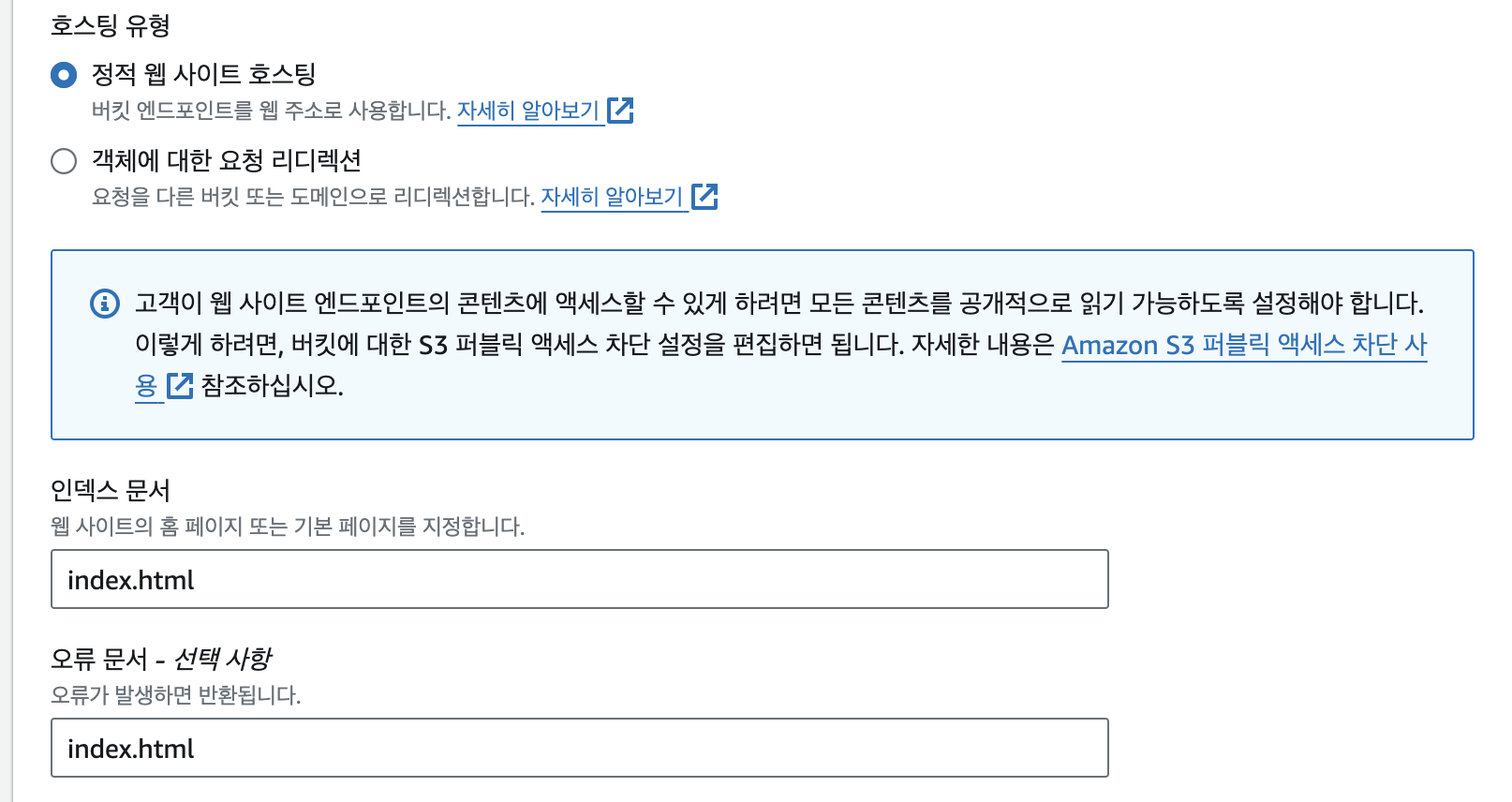Select the 정적 웹 사이트 호스팅 radio button
Image resolution: width=1512 pixels, height=802 pixels.
[x=64, y=75]
